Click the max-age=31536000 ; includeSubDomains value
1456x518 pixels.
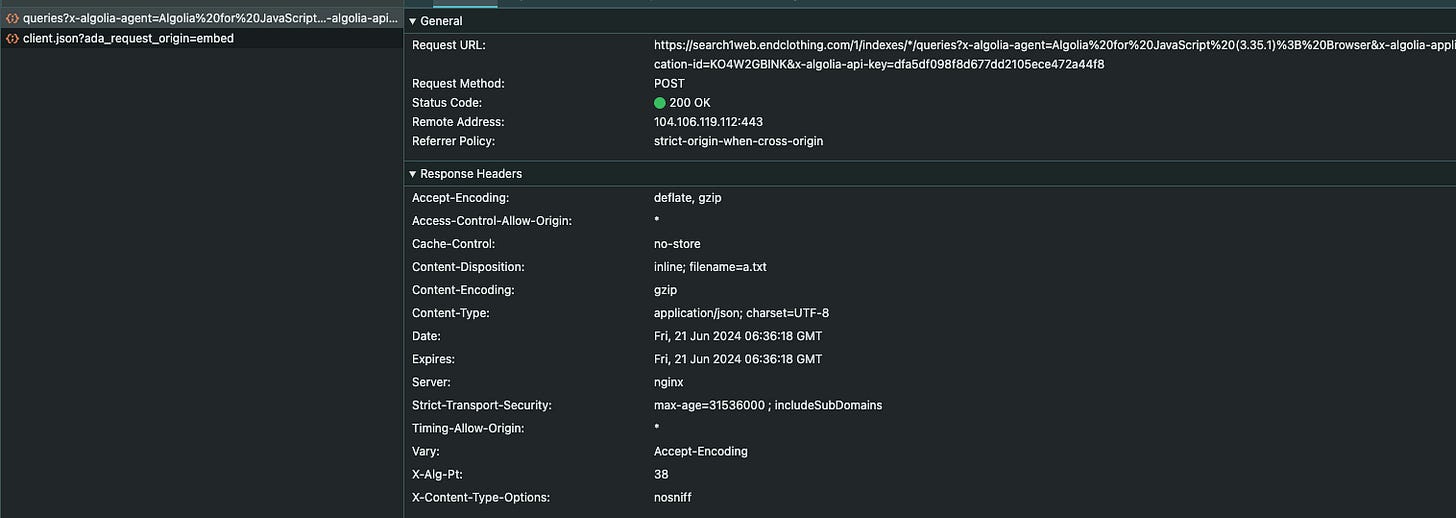click(x=768, y=405)
